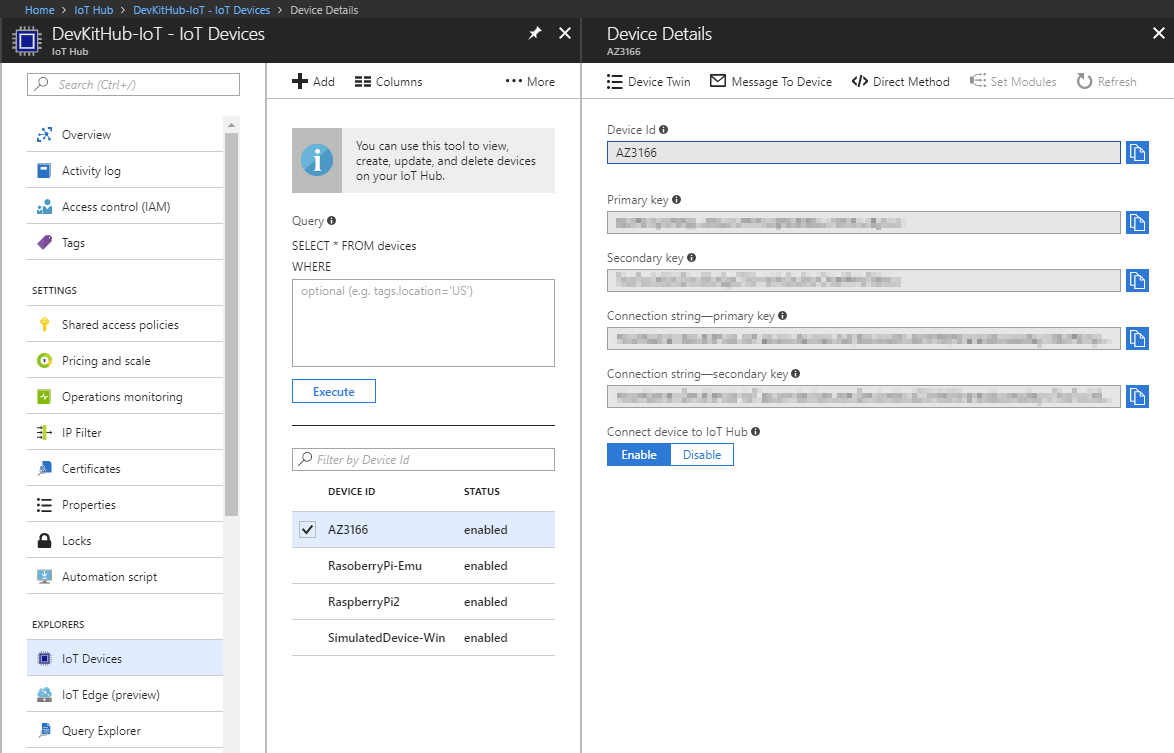Enable device connection to IoT Hub
Viewport: 1174px width, 753px height.
[x=637, y=454]
